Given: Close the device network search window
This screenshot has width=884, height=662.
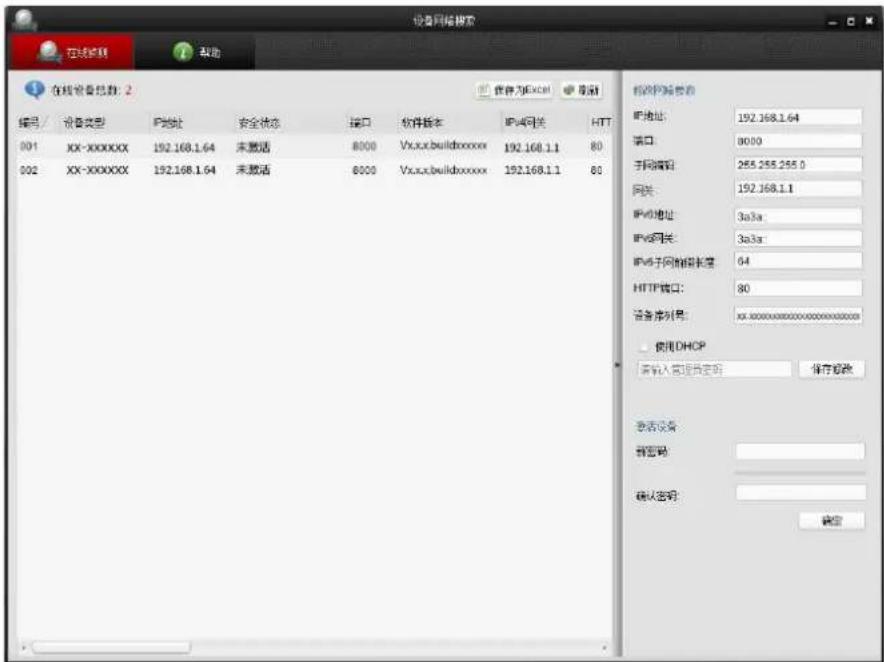Looking at the screenshot, I should pos(870,21).
